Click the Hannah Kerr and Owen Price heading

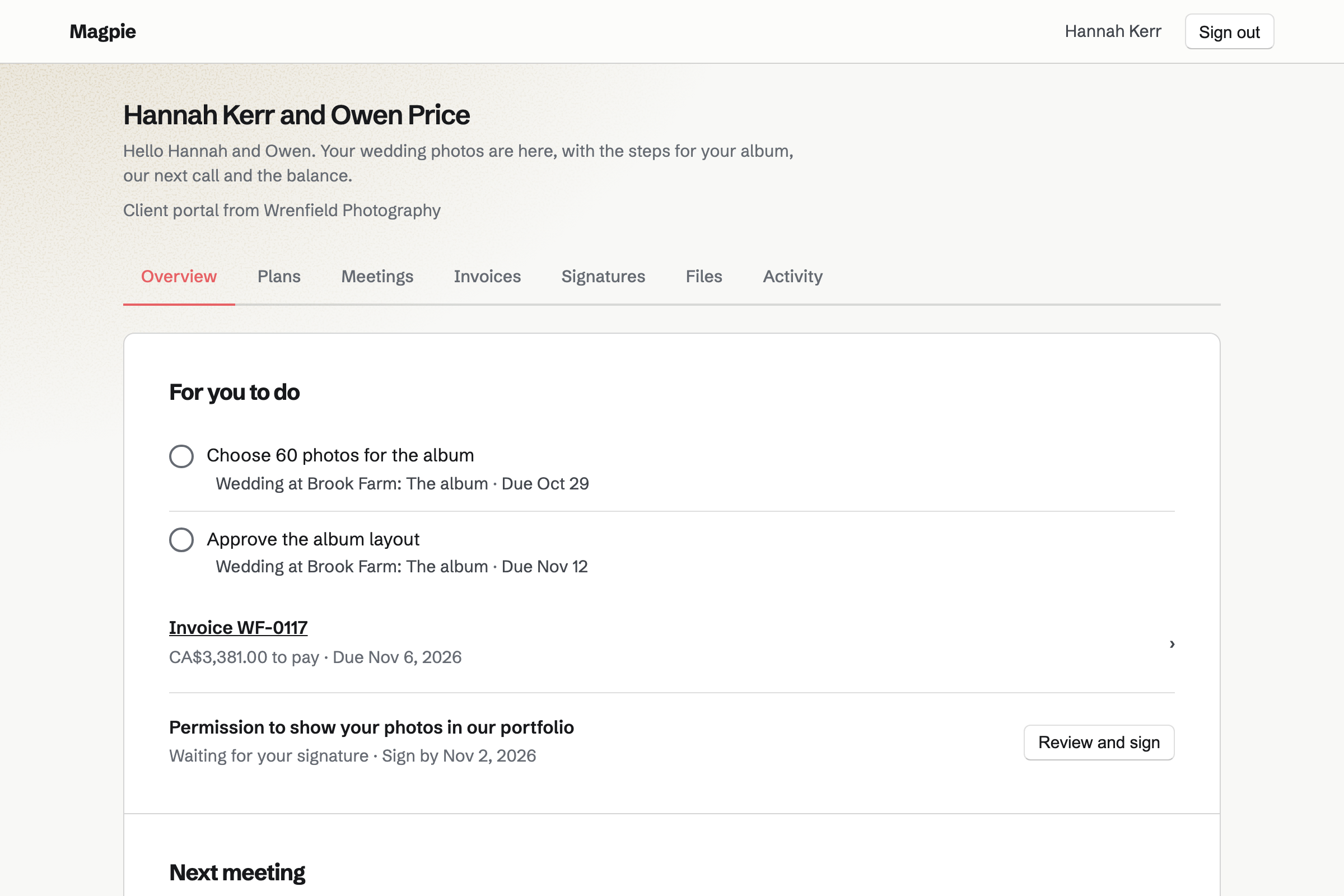(x=297, y=115)
